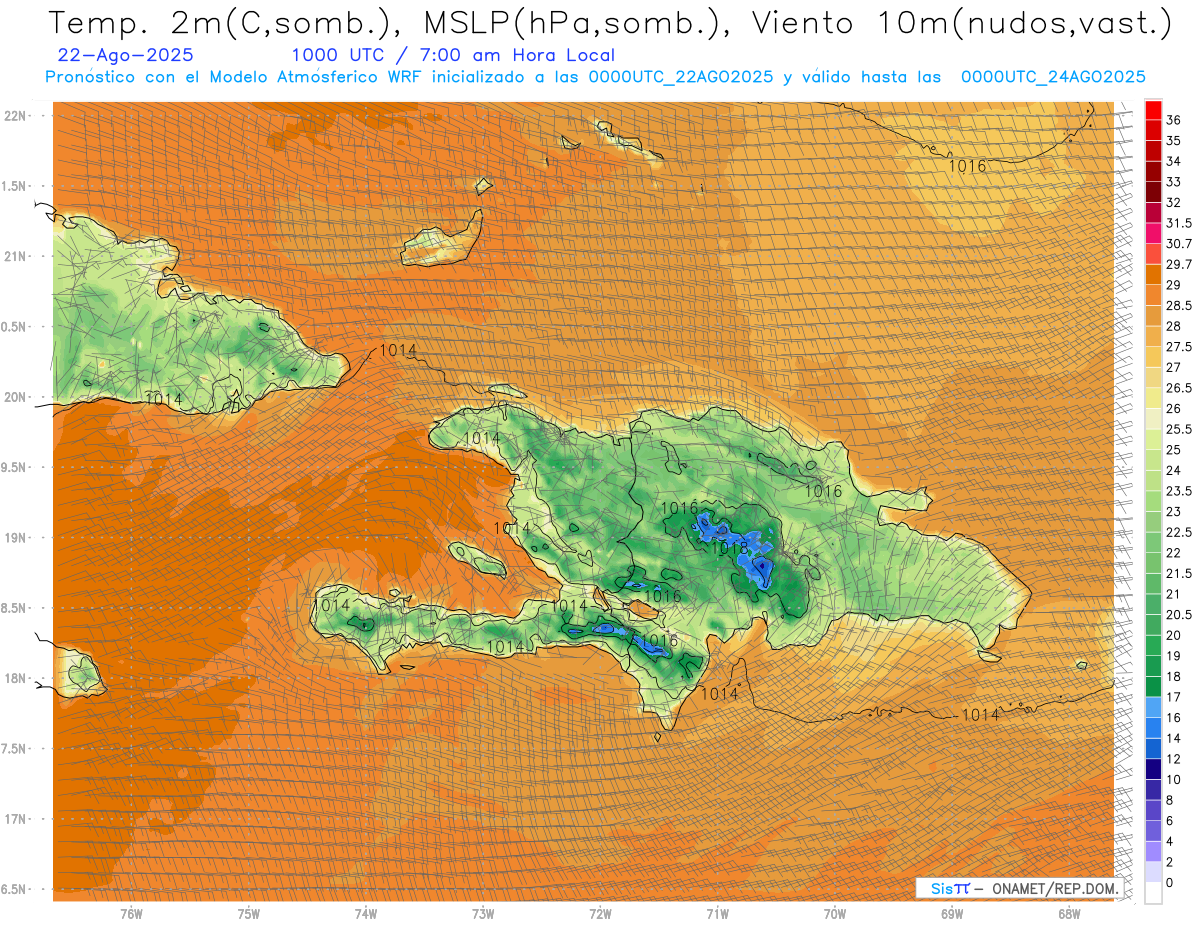
Task: Click the legend value "16"
Action: pyautogui.click(x=1173, y=717)
